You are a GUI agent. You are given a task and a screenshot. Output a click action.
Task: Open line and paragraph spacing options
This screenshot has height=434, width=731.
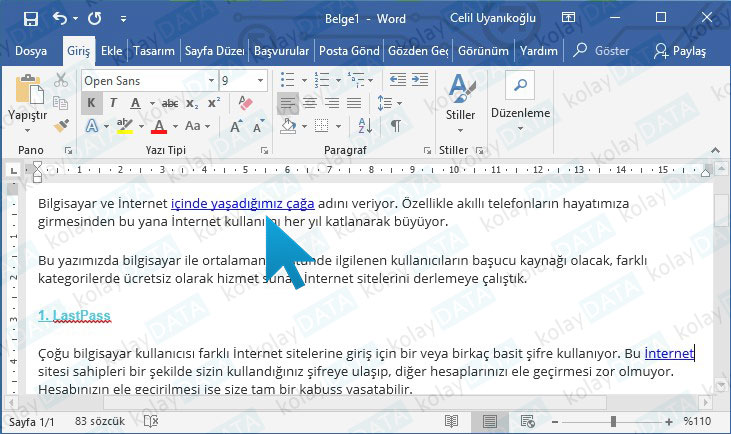(389, 103)
